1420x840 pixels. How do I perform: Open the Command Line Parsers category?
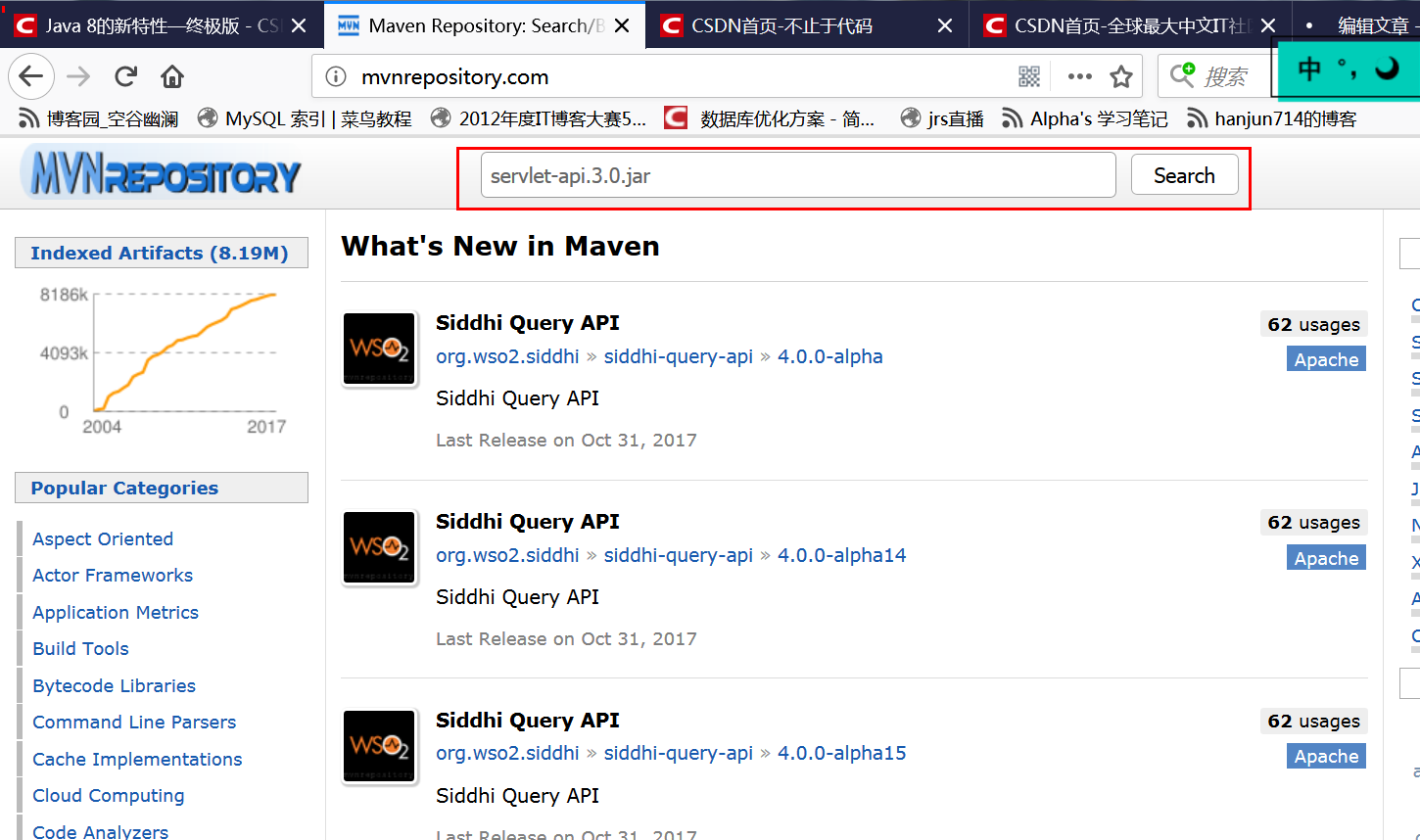[x=134, y=722]
